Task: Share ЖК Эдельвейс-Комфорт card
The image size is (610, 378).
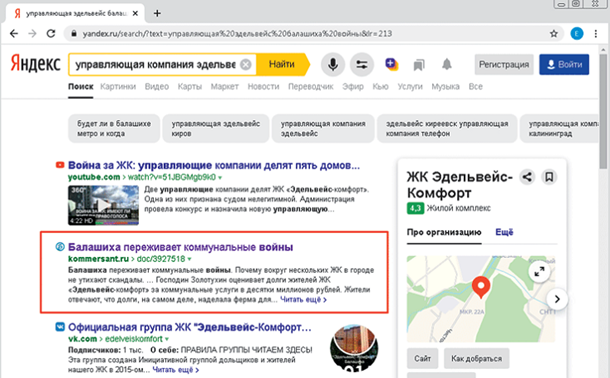Action: click(x=527, y=177)
